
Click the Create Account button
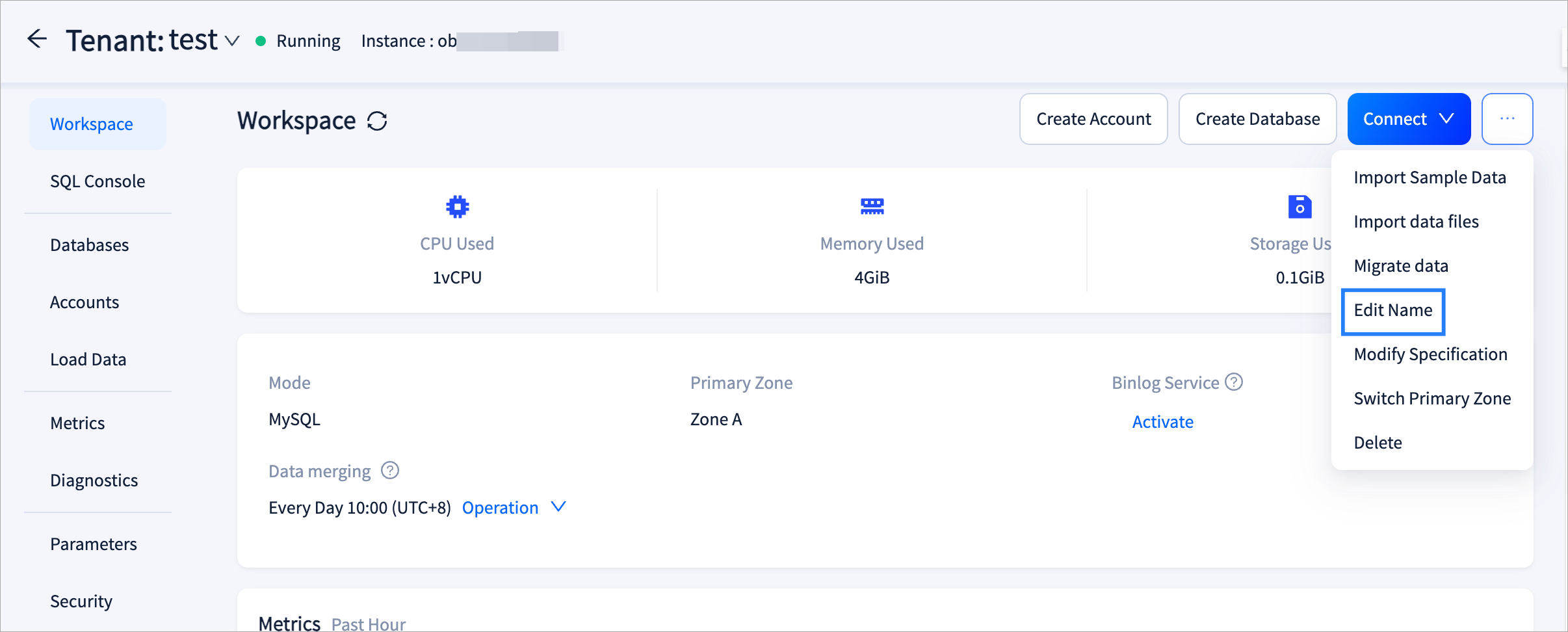pos(1093,119)
